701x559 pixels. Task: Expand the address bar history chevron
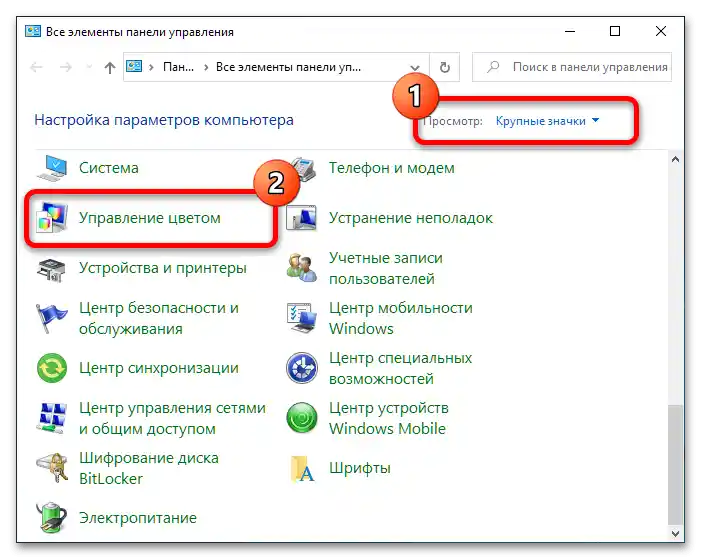(415, 68)
